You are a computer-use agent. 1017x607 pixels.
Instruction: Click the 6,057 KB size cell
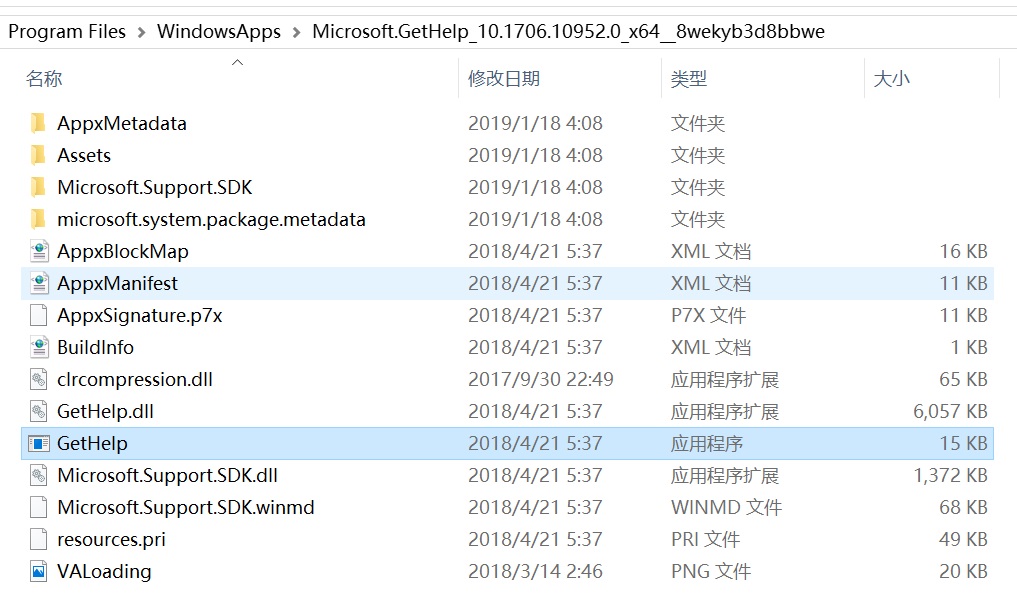click(x=950, y=411)
